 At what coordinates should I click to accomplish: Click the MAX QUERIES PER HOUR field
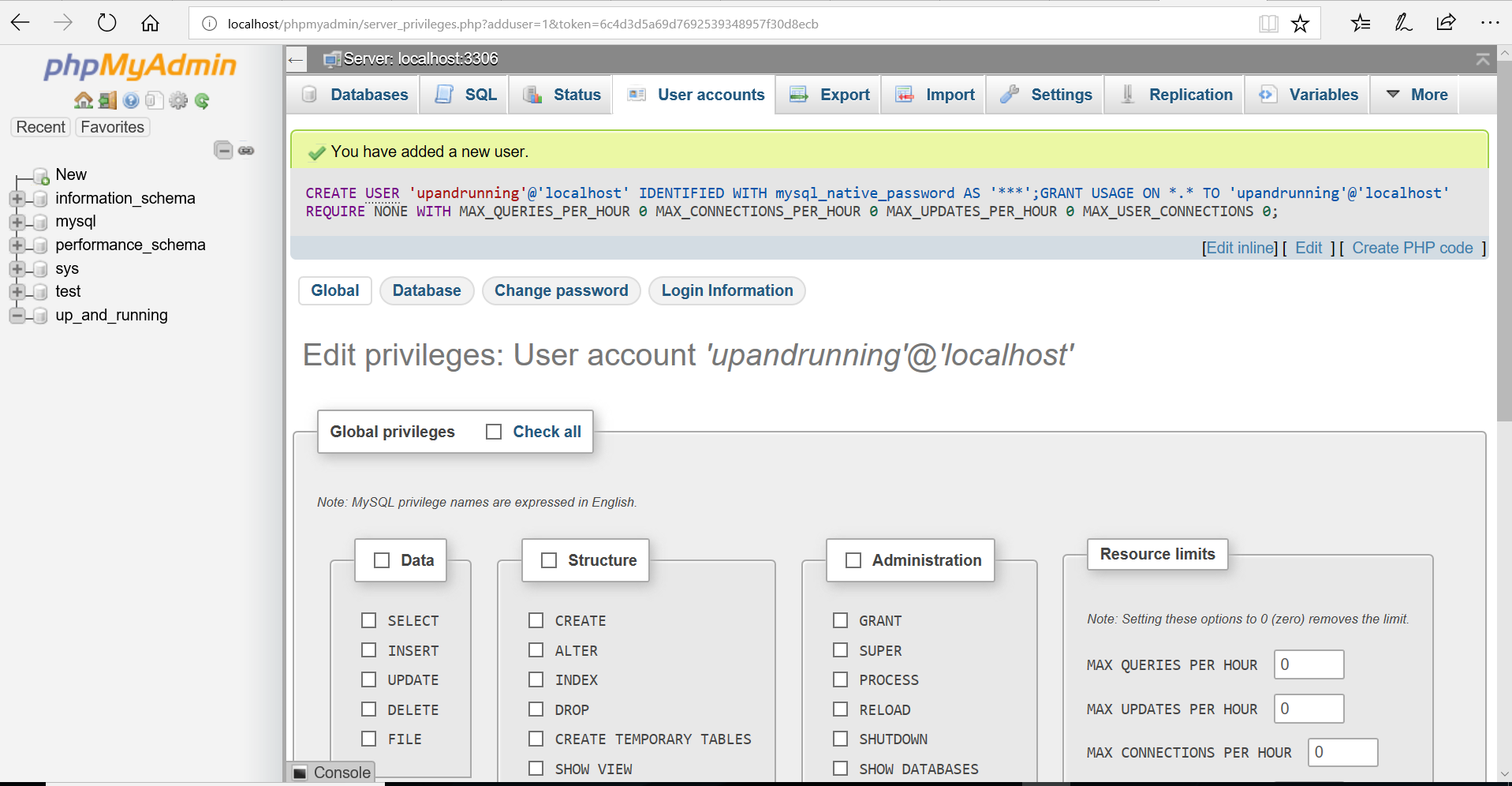pos(1309,664)
